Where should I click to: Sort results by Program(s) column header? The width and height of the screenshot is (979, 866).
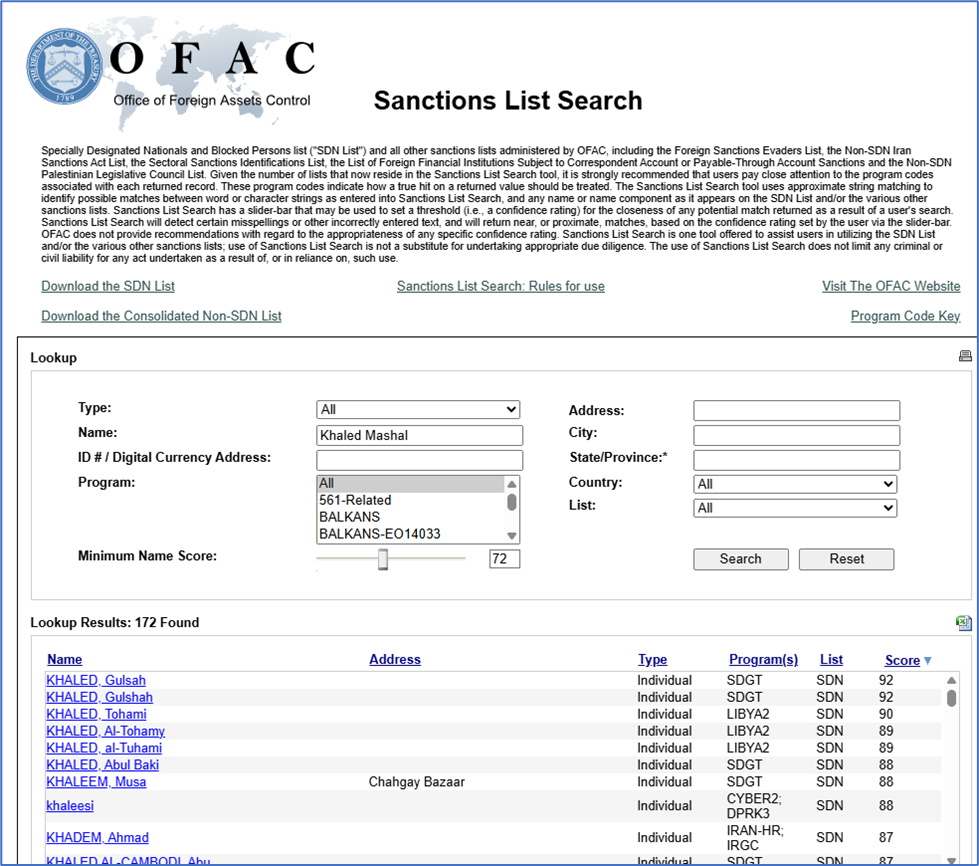point(764,659)
